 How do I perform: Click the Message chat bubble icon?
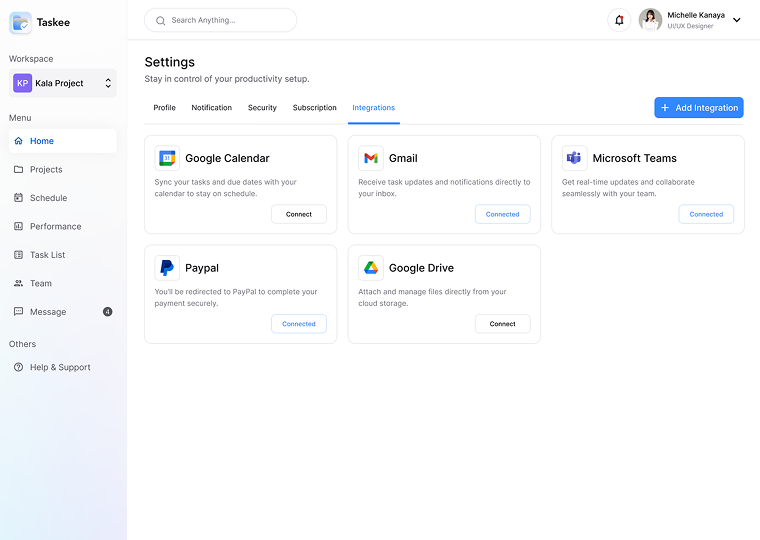coord(18,312)
